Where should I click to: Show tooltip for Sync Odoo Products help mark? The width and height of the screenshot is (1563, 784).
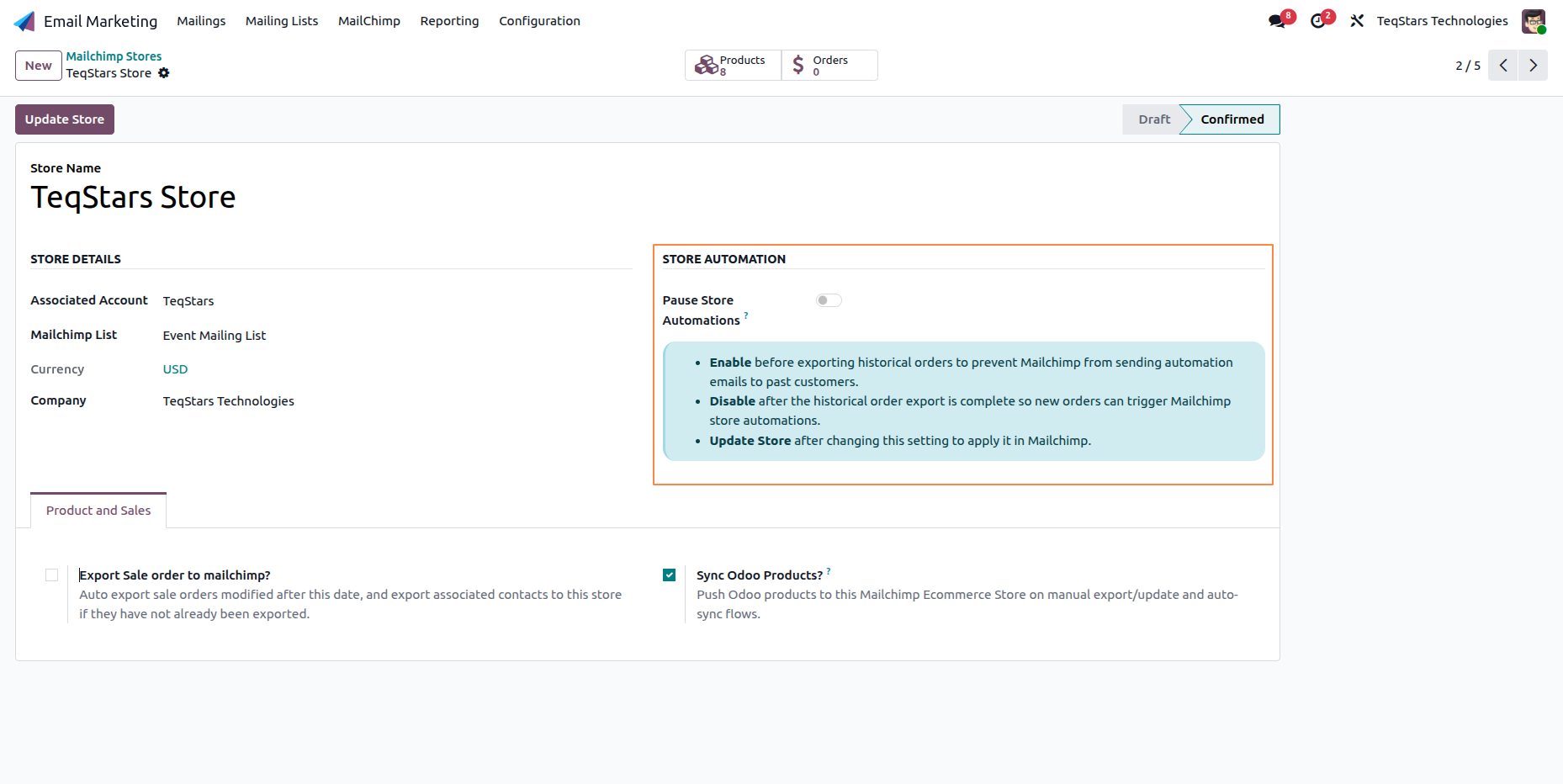coord(829,570)
